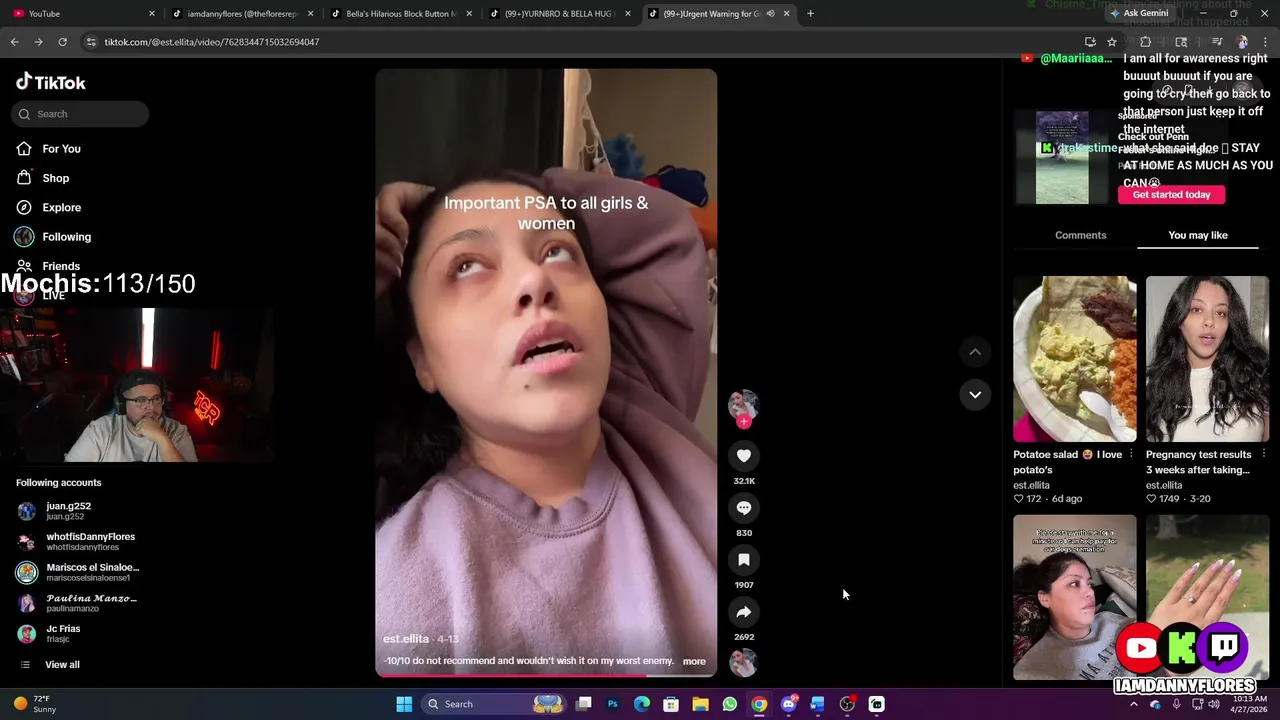The image size is (1280, 720).
Task: Seek the video using the red progress bar
Action: [546, 675]
